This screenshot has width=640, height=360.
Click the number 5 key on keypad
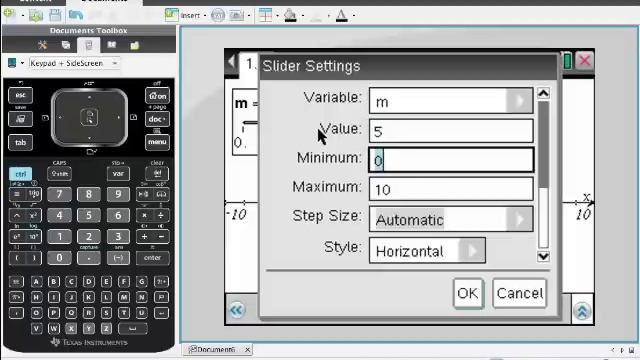coord(89,215)
